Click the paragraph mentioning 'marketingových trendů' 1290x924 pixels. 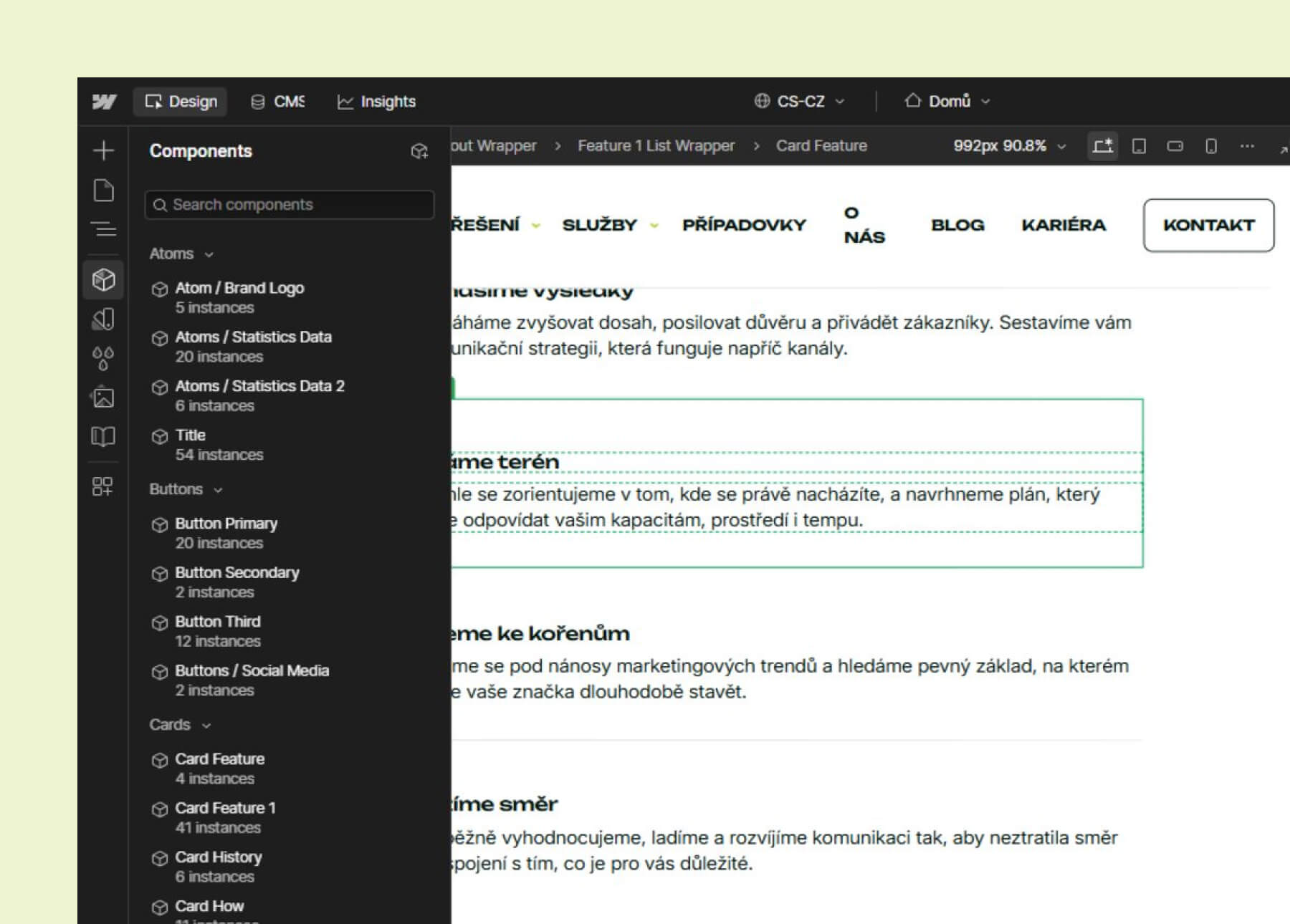[x=790, y=679]
